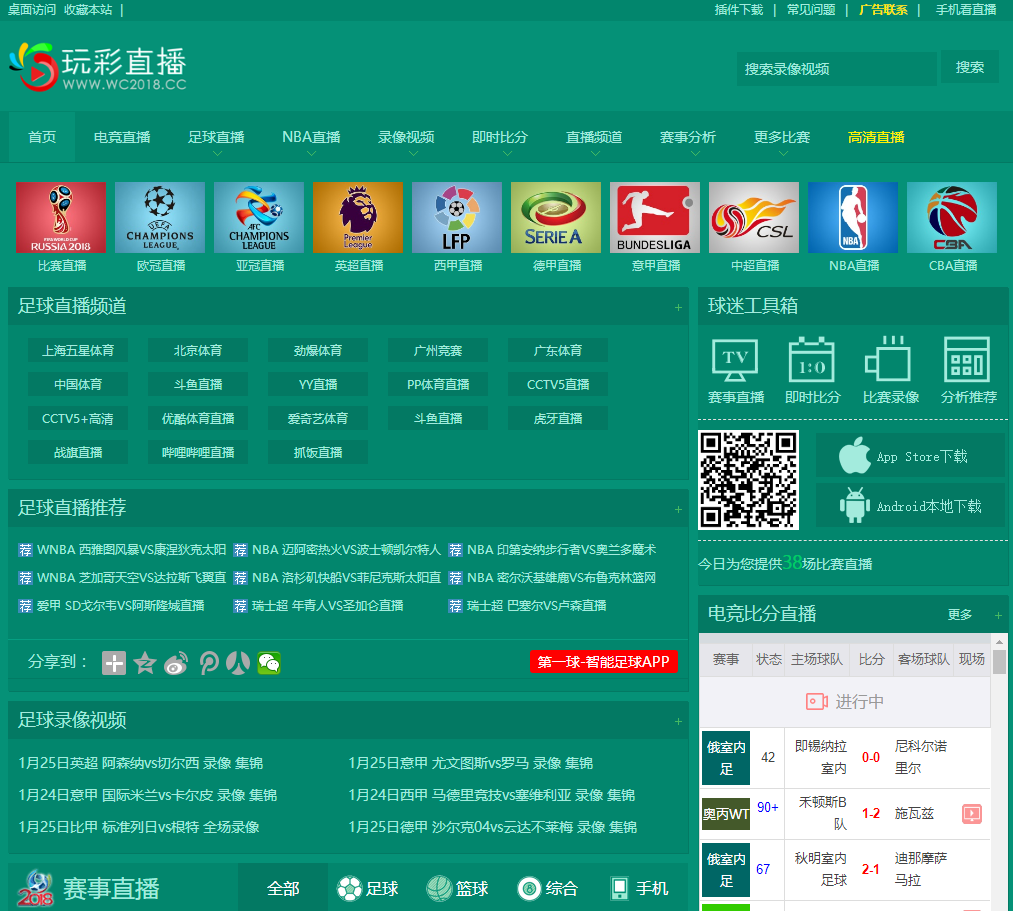Click the video replay icon in 奥丙WT row

pos(971,813)
